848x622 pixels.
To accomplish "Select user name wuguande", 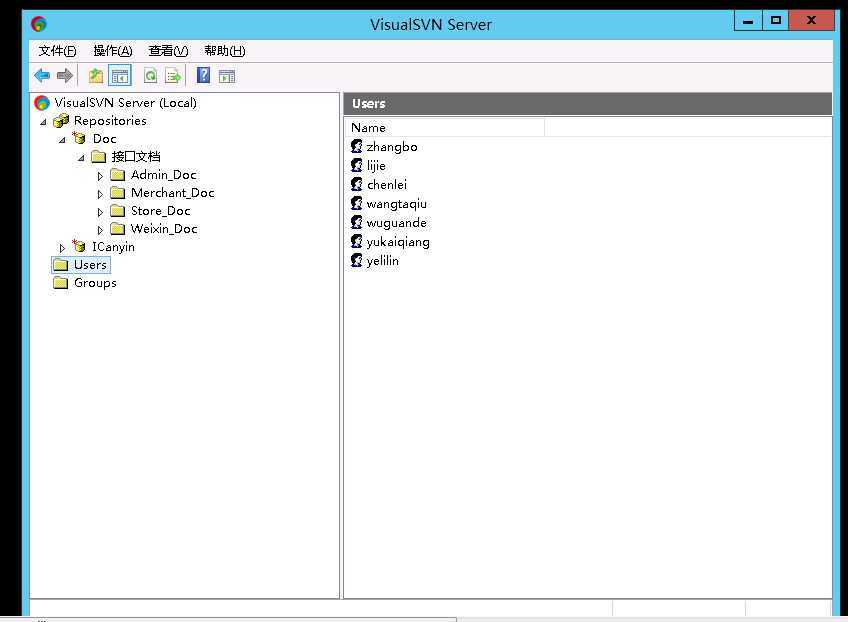I will [396, 223].
